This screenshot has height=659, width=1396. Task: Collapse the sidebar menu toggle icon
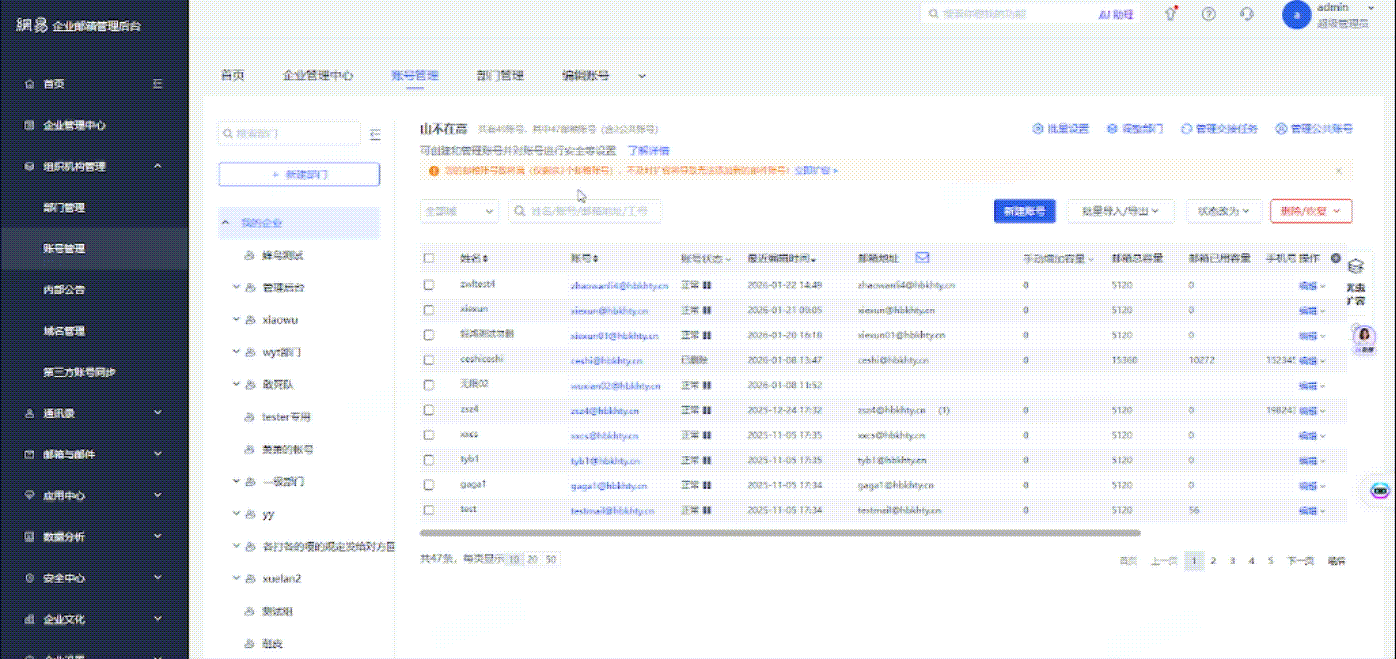pyautogui.click(x=158, y=84)
